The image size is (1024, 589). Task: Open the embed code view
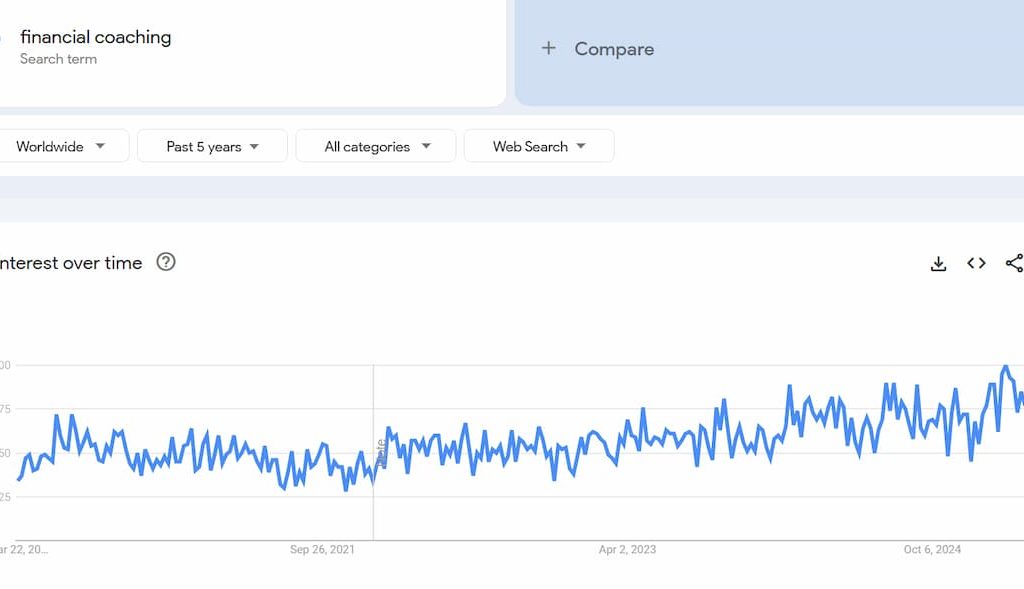click(x=976, y=263)
